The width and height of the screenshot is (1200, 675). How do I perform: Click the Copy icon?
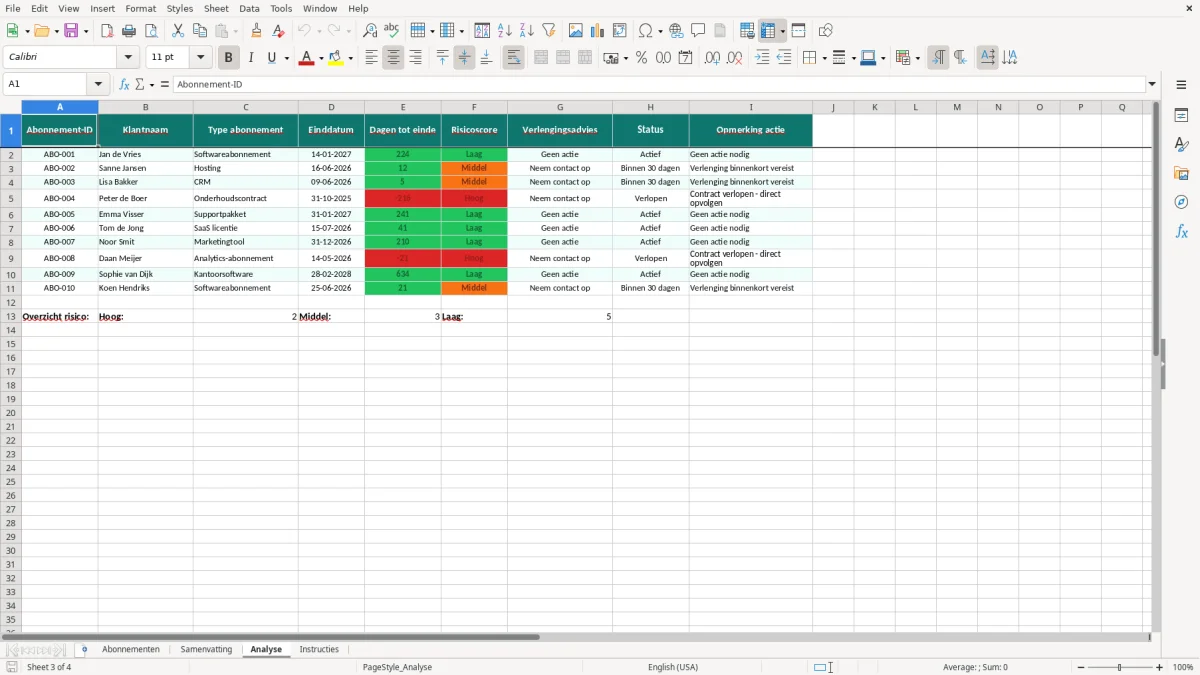(x=200, y=31)
